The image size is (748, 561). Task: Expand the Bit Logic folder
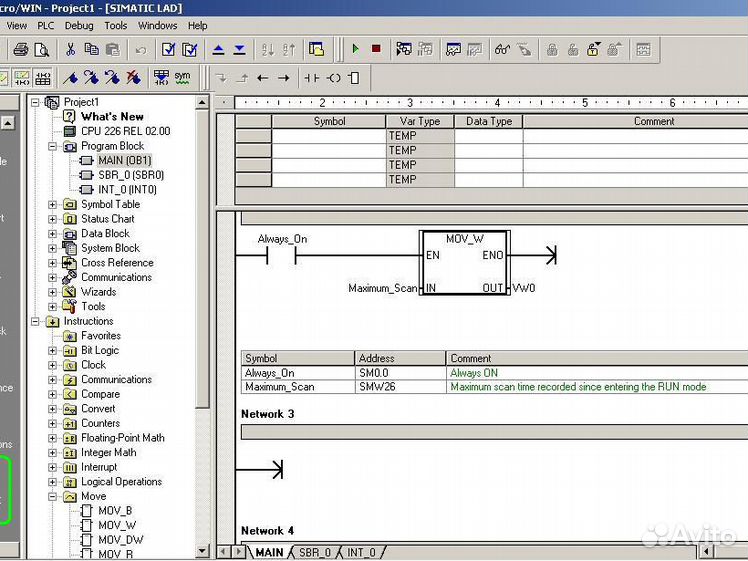coord(52,351)
